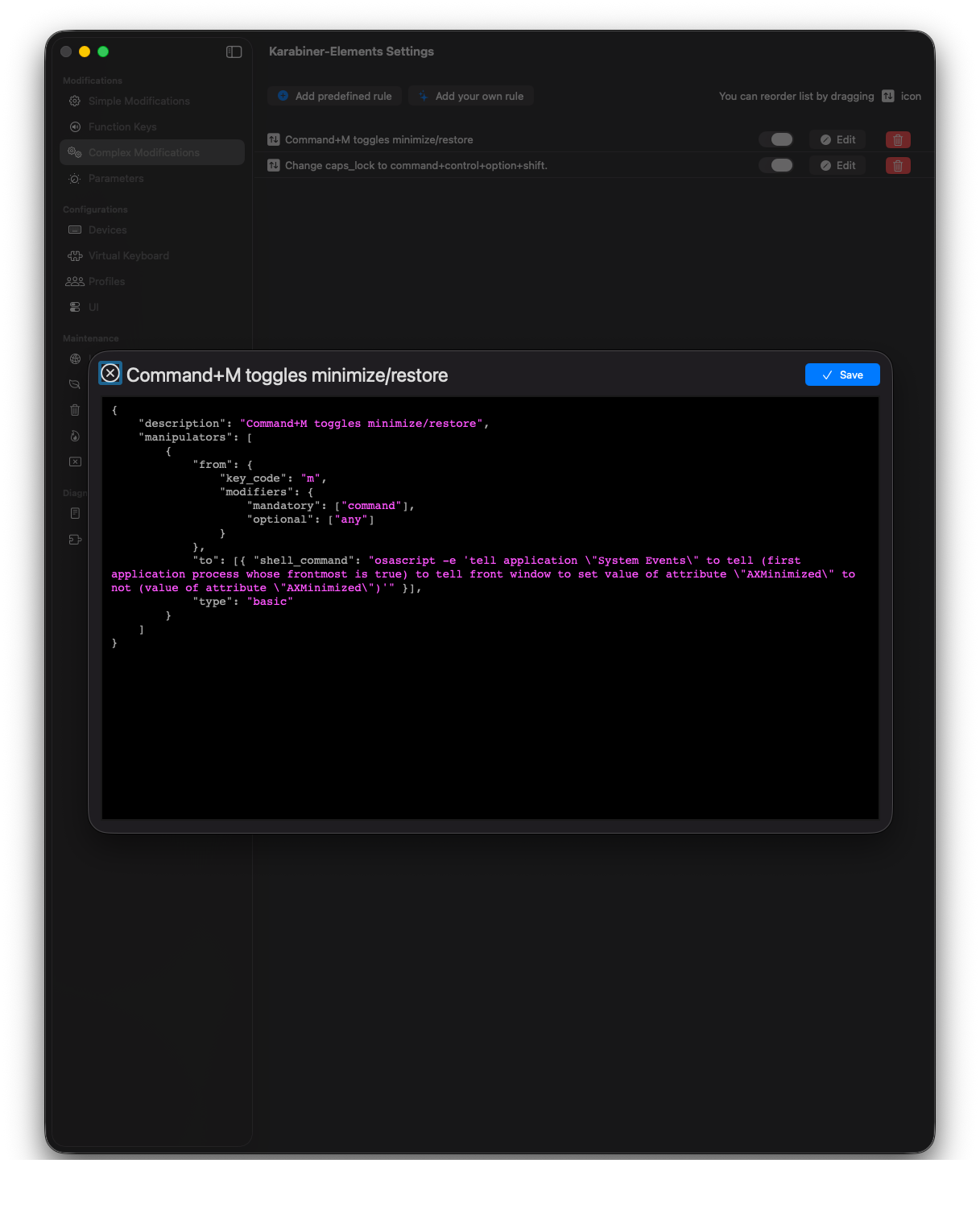The height and width of the screenshot is (1213, 980).
Task: Click the leaf icon under Maintenance
Action: pyautogui.click(x=75, y=384)
